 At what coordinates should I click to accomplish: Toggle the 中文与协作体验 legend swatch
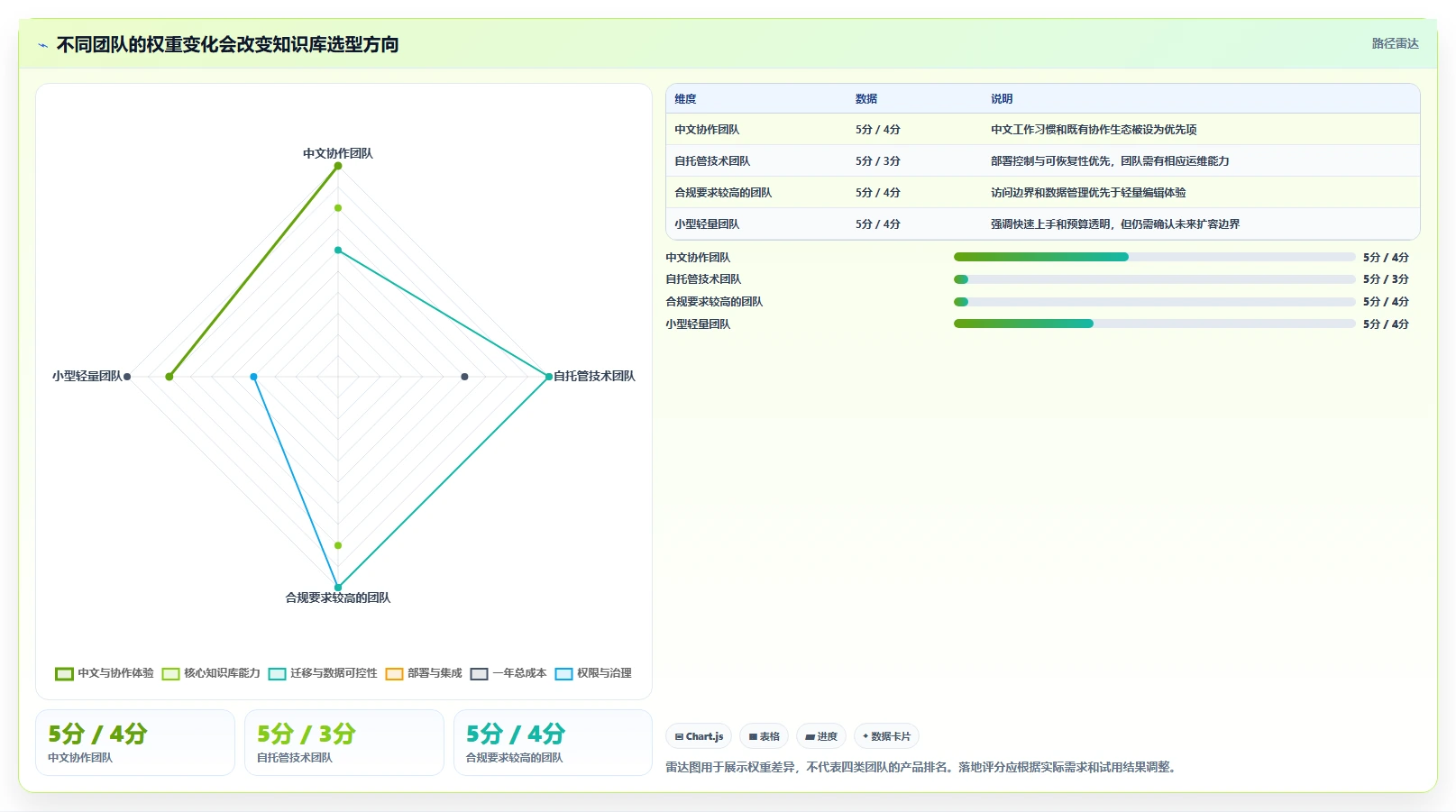(x=64, y=674)
